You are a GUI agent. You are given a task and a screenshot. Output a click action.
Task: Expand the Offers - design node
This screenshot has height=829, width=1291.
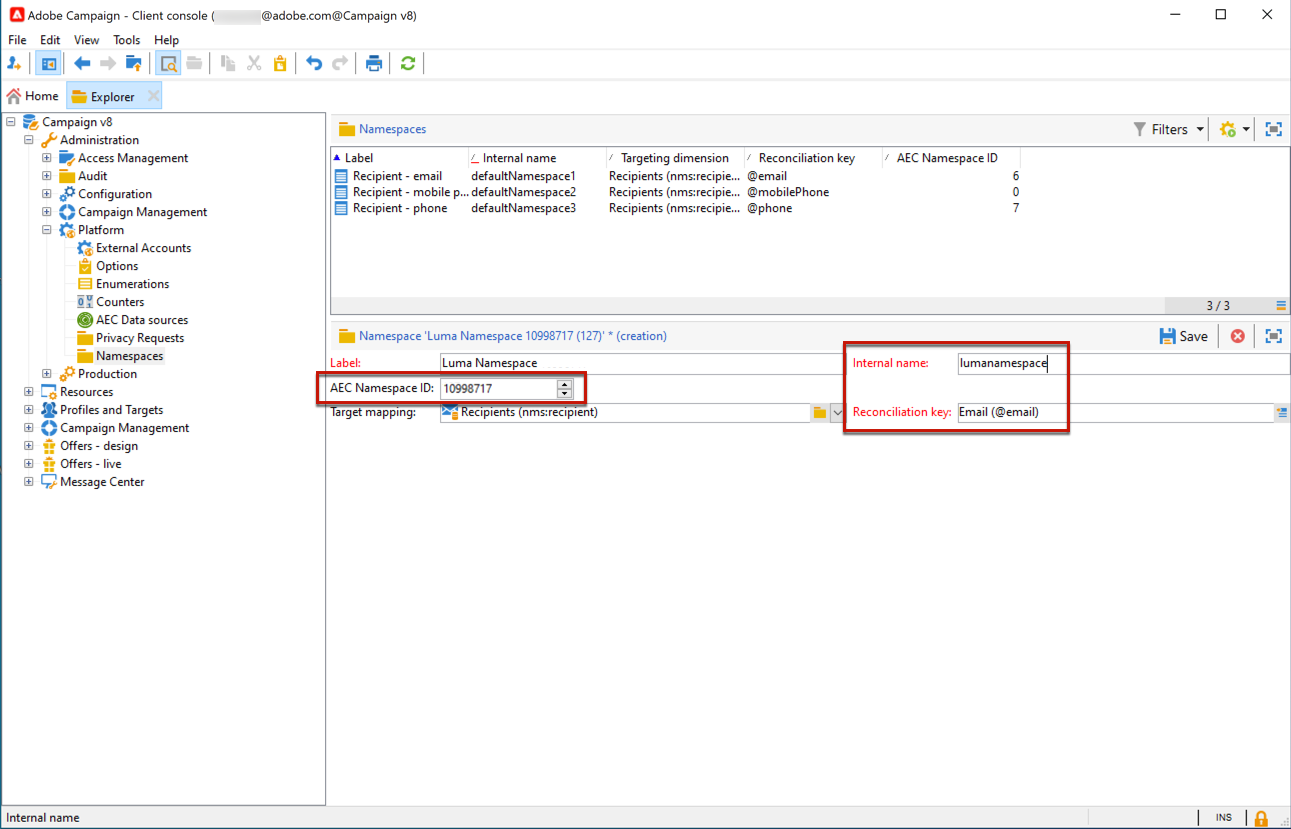(29, 446)
